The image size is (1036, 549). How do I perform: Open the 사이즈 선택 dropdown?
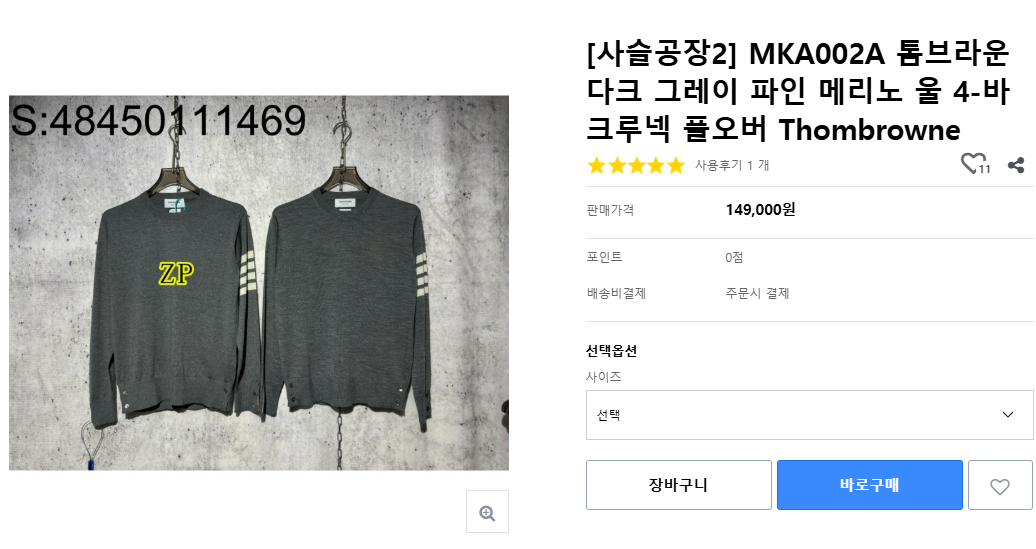coord(809,414)
